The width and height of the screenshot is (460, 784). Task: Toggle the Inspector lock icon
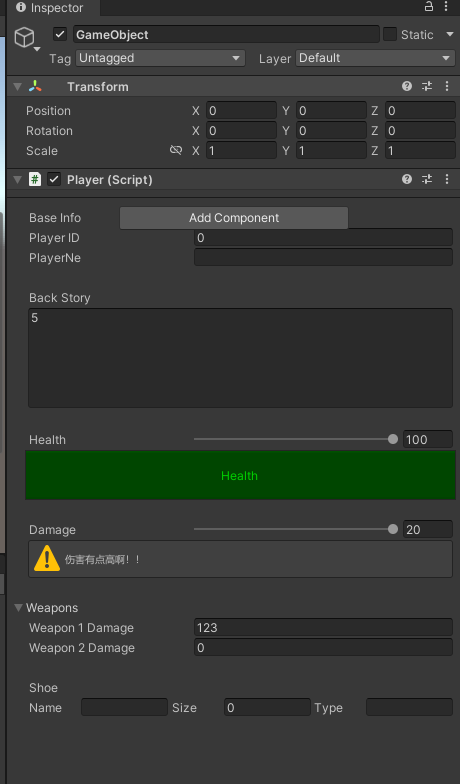pos(428,6)
